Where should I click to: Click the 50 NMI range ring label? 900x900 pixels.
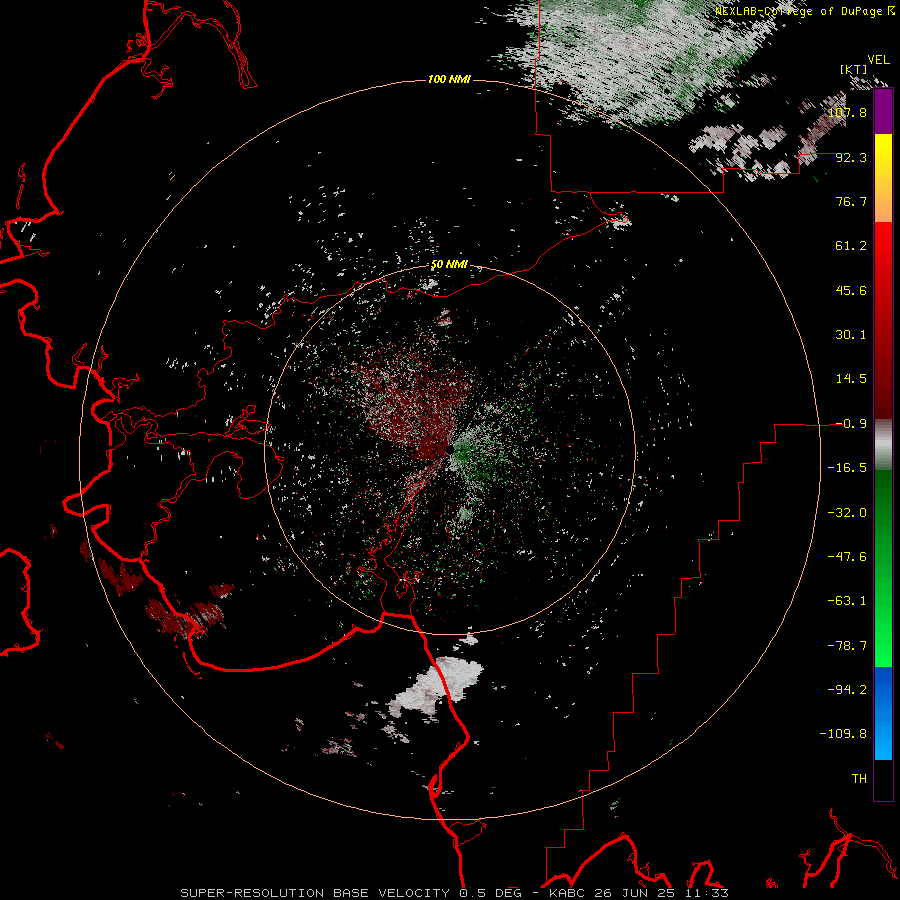pyautogui.click(x=449, y=265)
